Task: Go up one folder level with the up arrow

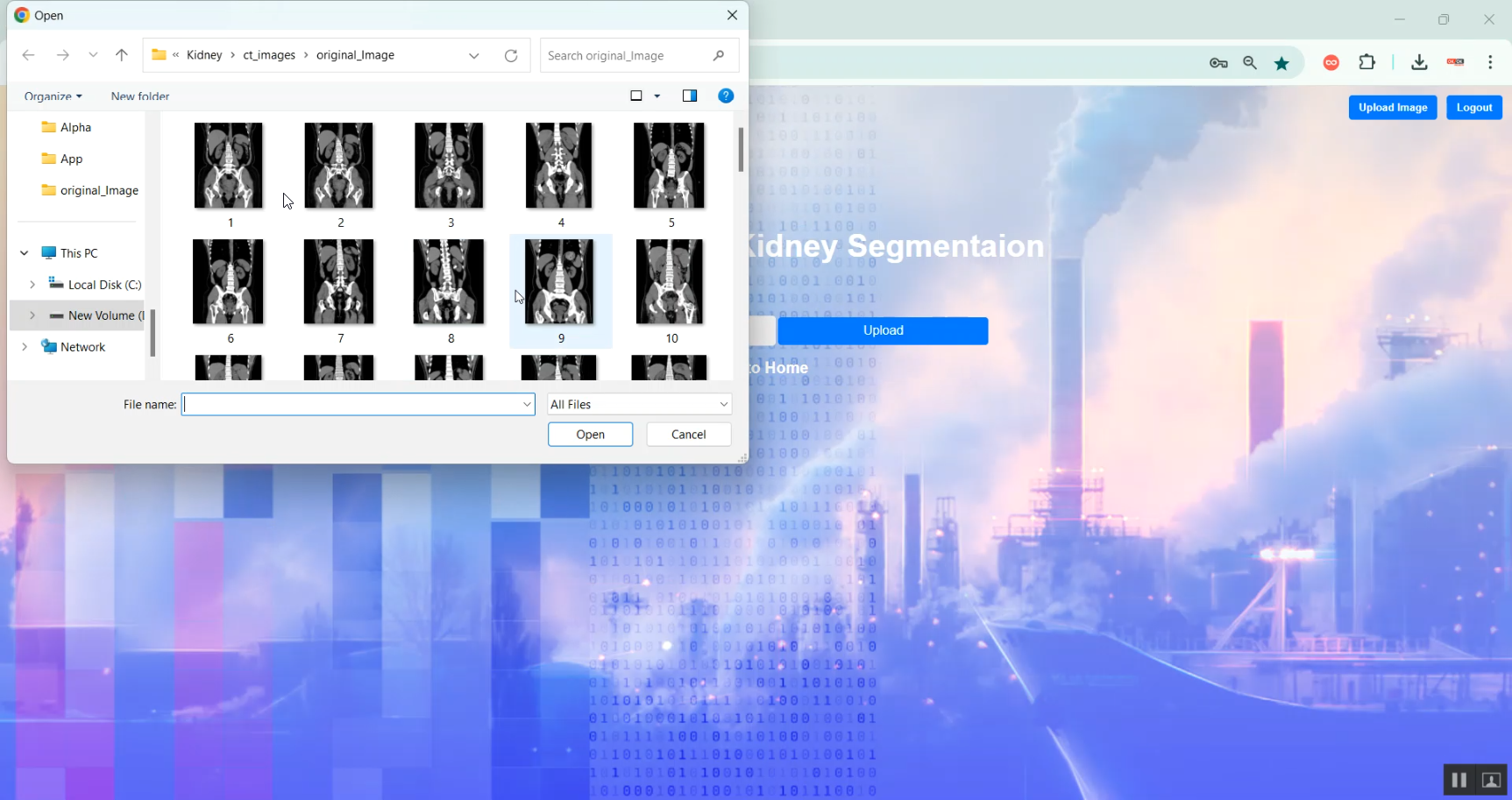Action: tap(122, 55)
